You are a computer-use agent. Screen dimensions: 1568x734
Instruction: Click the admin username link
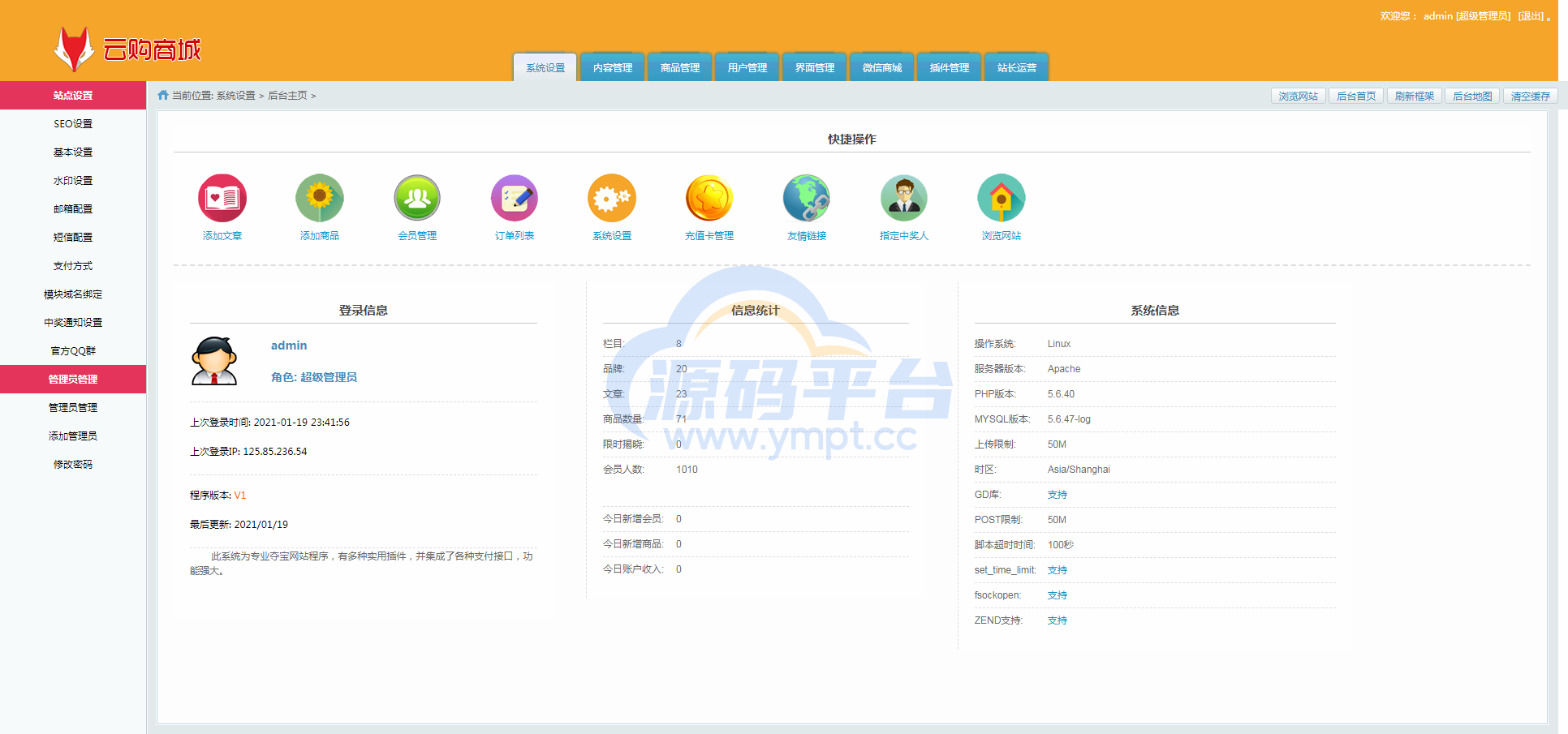coord(289,345)
